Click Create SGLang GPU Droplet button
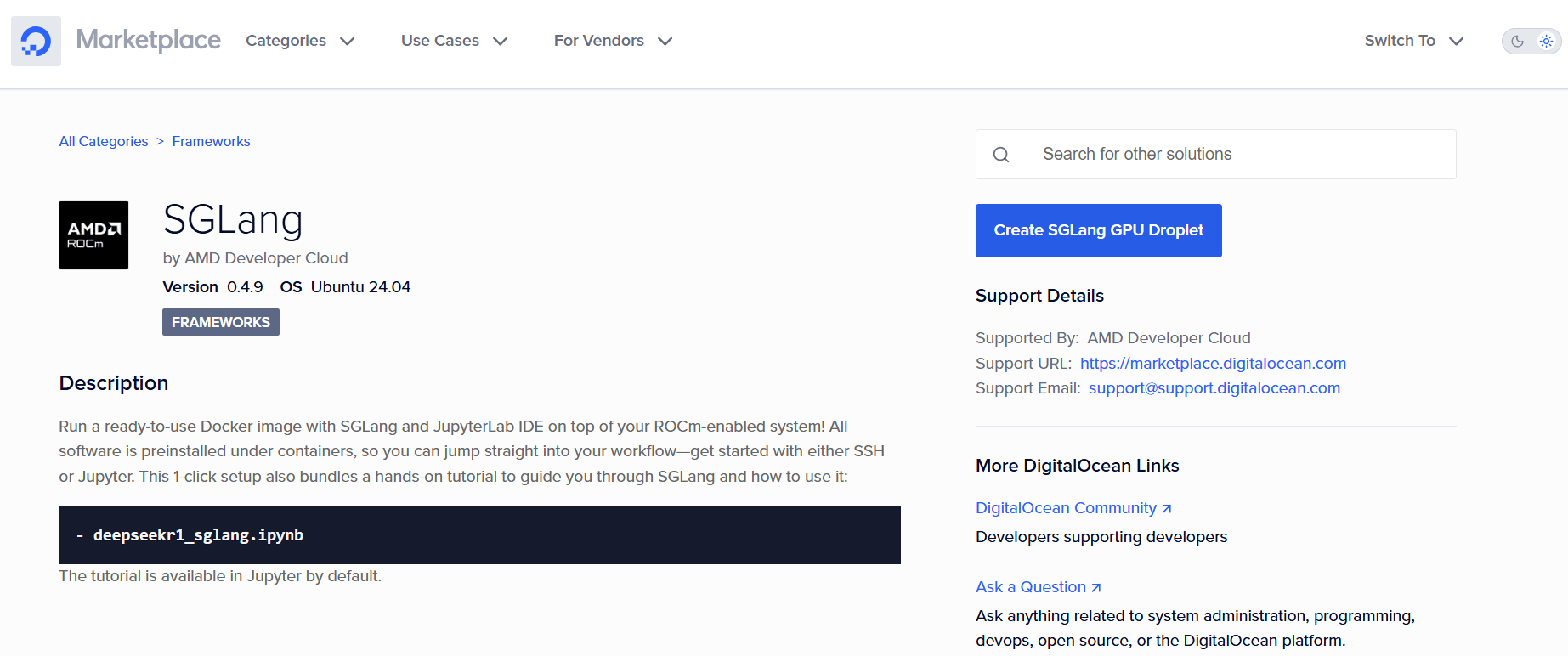The width and height of the screenshot is (1568, 656). [1099, 230]
